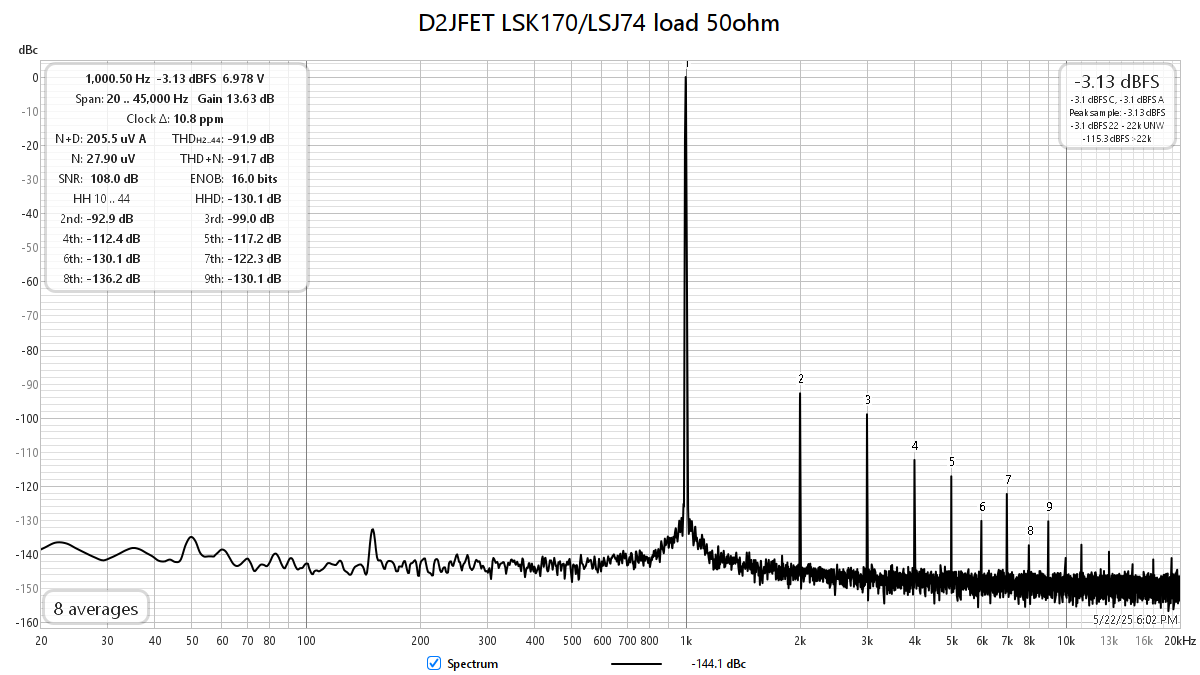Click the harmonic marker labeled 9
This screenshot has height=675, width=1200.
click(1049, 507)
